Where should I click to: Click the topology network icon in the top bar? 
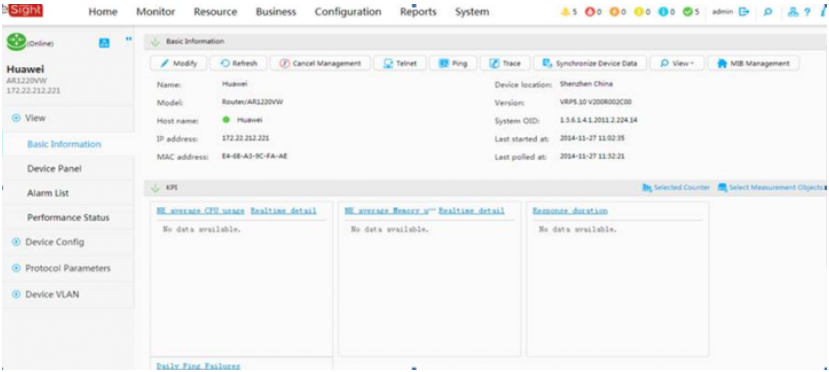click(792, 12)
